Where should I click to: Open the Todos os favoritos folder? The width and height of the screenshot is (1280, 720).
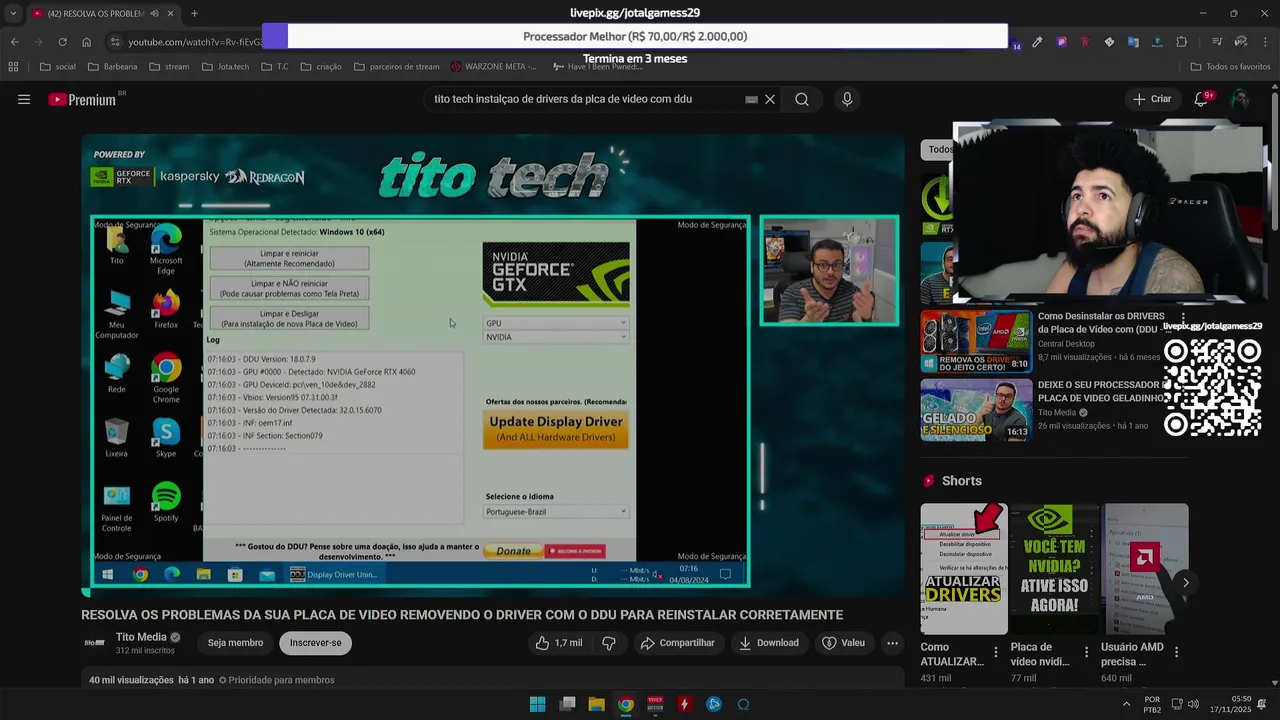pyautogui.click(x=1230, y=67)
